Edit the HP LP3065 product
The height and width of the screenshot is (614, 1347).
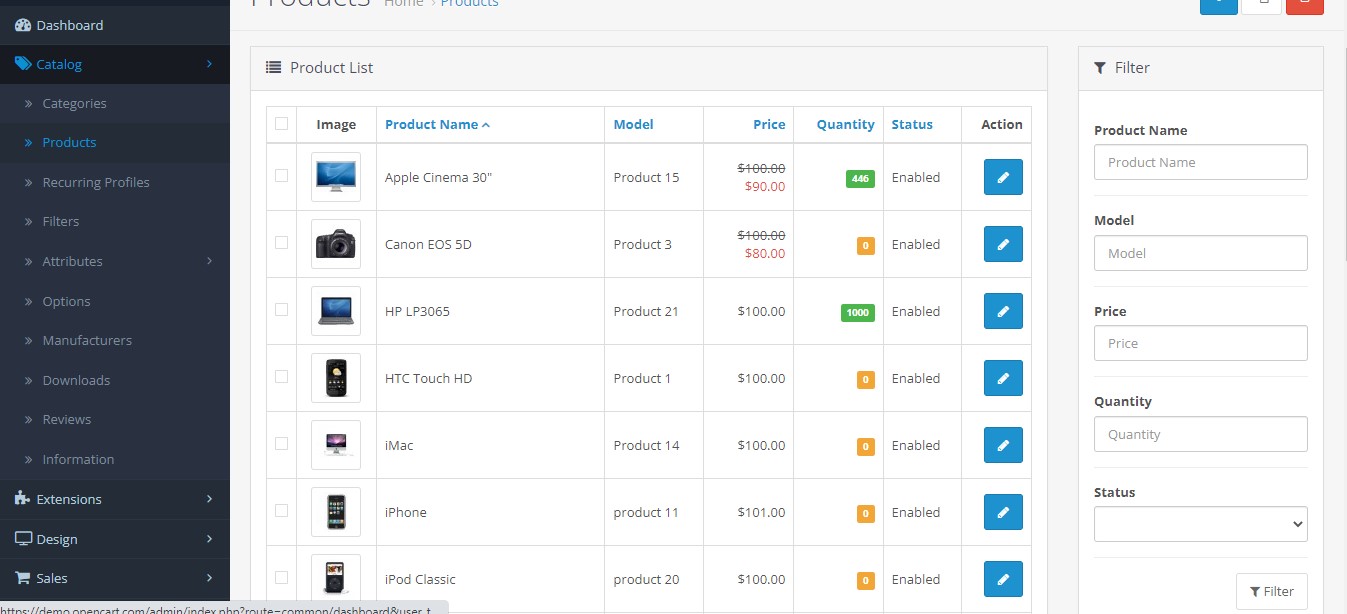[x=1002, y=311]
